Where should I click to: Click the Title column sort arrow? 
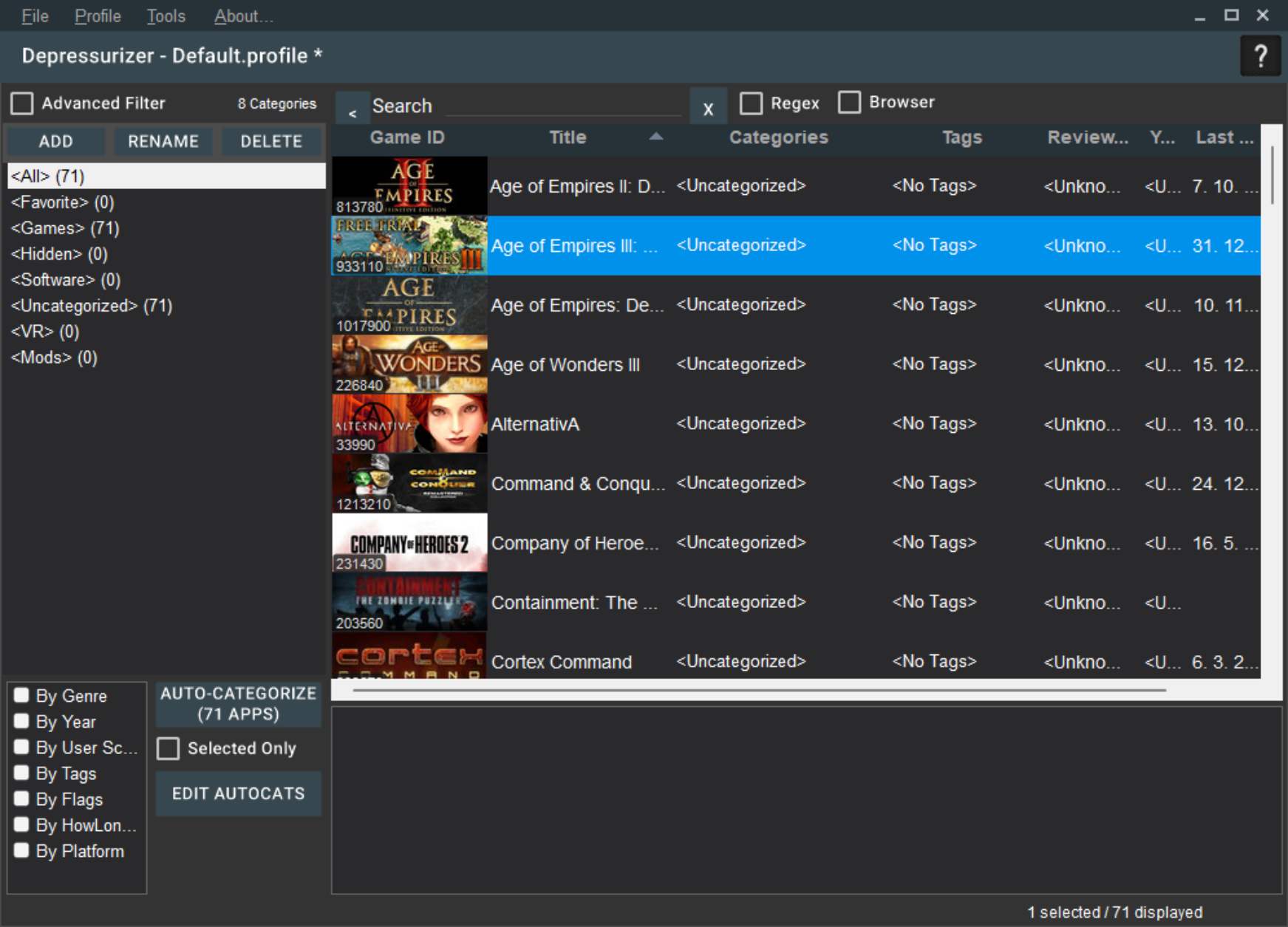[655, 137]
